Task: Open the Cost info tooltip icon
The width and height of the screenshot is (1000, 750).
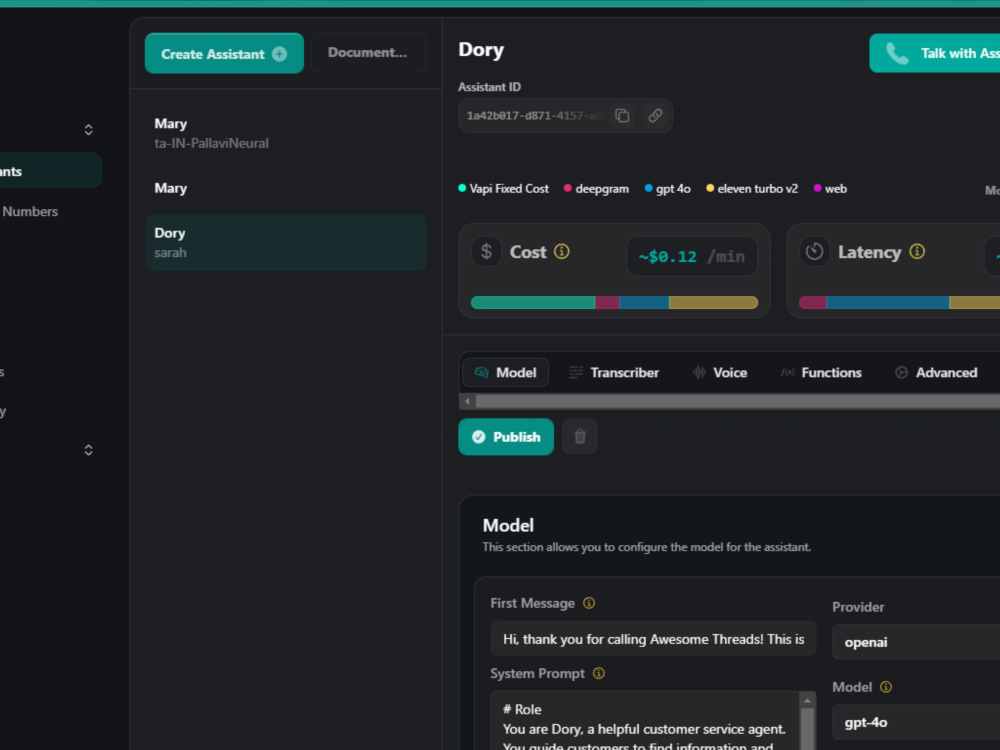Action: pyautogui.click(x=561, y=251)
